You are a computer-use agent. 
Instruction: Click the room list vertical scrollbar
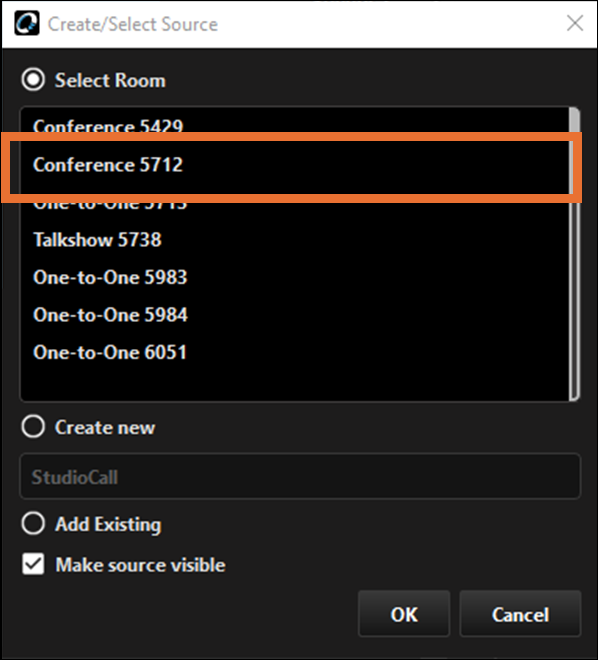tap(574, 254)
